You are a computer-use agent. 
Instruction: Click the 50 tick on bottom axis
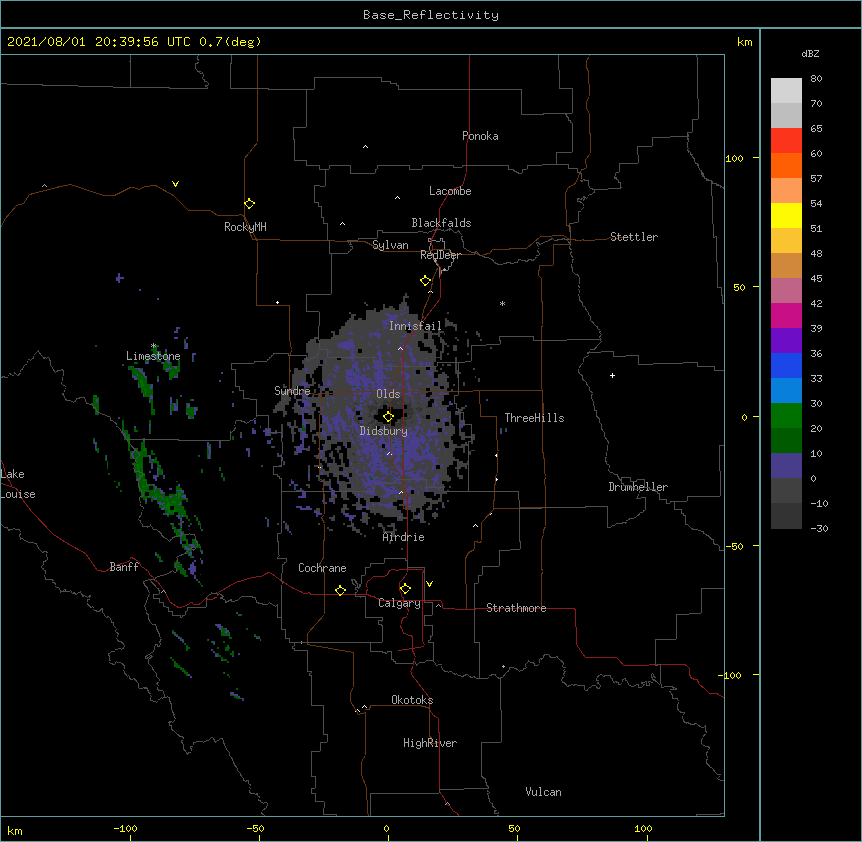coord(514,828)
